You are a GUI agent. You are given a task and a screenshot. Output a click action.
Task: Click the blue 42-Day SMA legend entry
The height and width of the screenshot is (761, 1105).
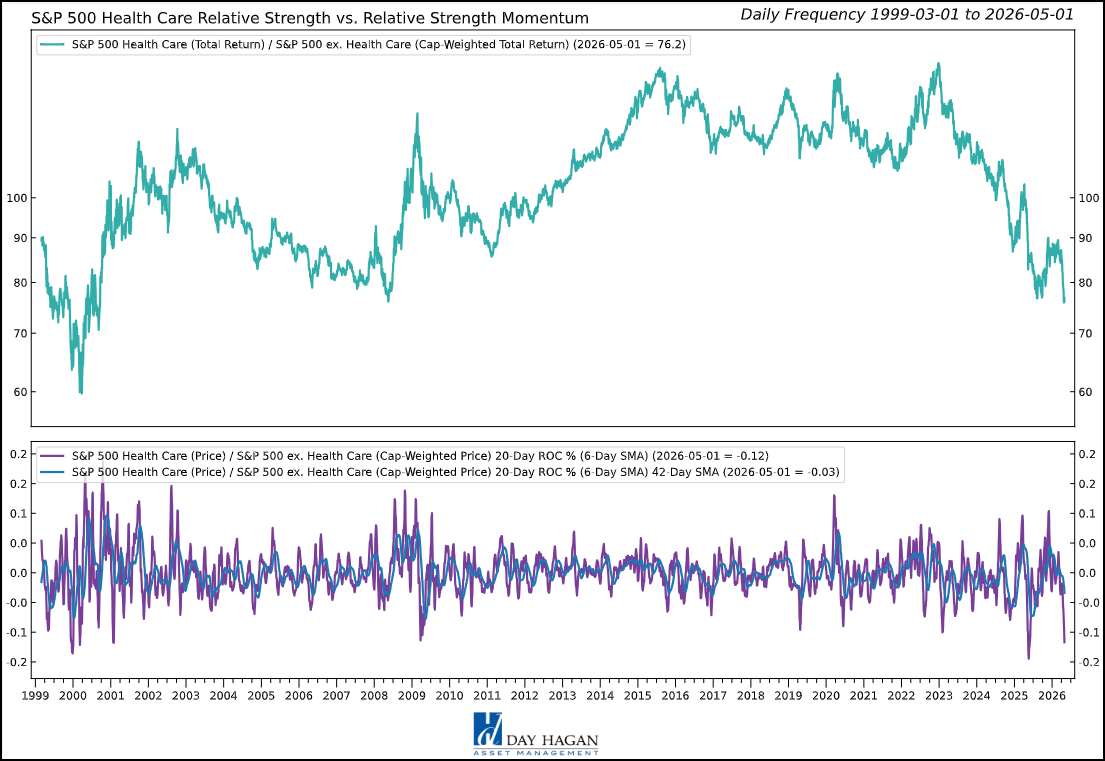pyautogui.click(x=440, y=472)
